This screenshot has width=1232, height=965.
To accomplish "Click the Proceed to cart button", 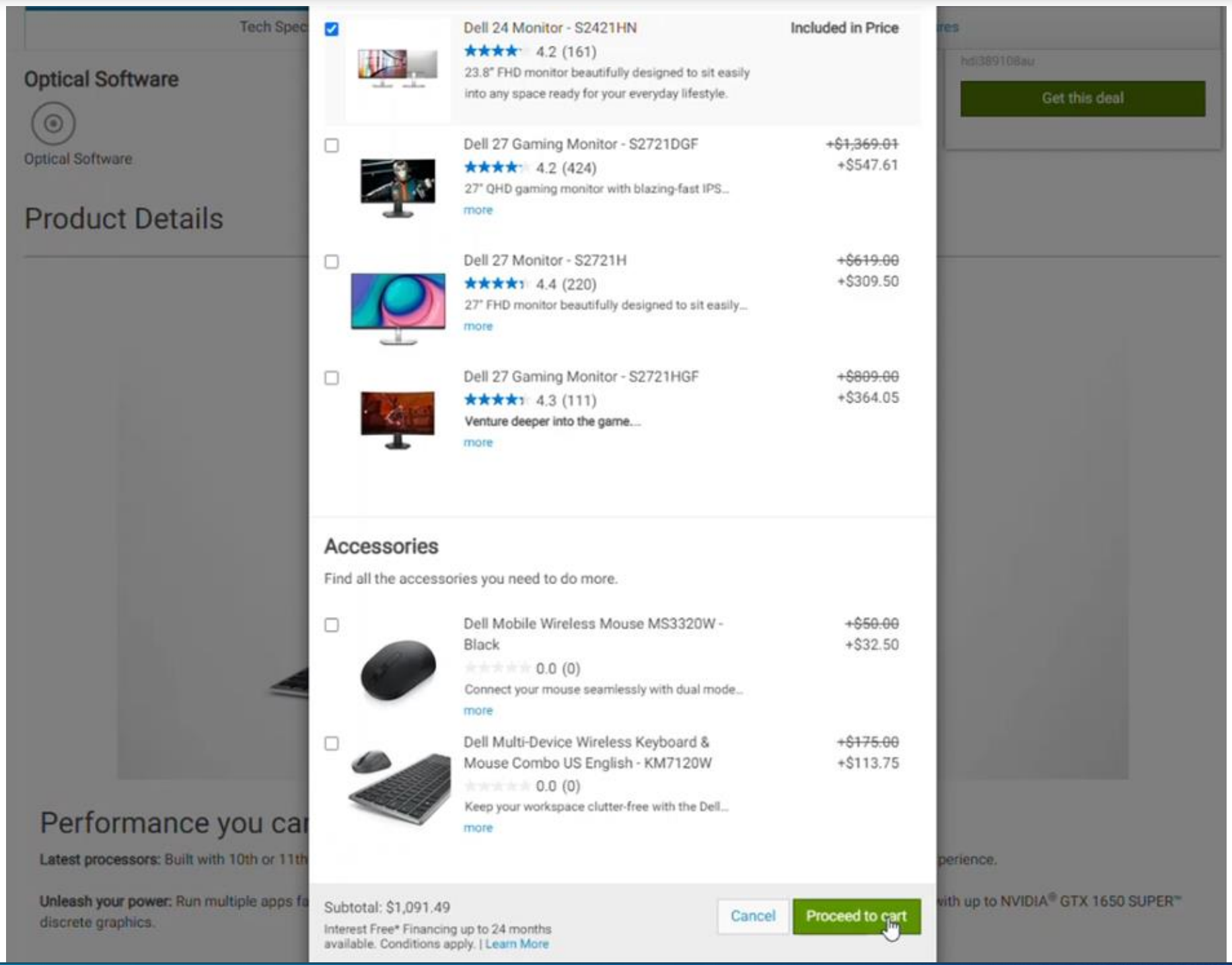I will click(857, 916).
